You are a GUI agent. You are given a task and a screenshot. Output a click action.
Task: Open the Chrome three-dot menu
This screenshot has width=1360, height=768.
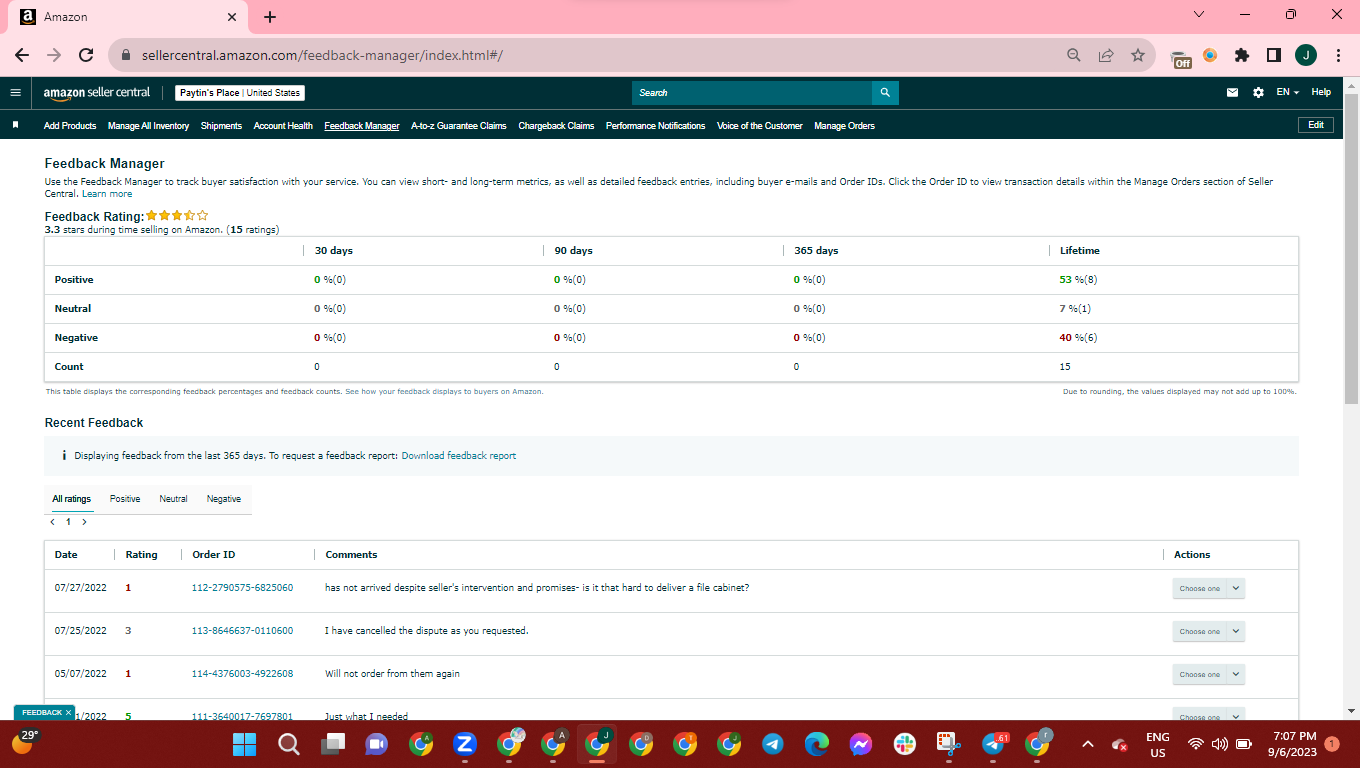pyautogui.click(x=1338, y=55)
